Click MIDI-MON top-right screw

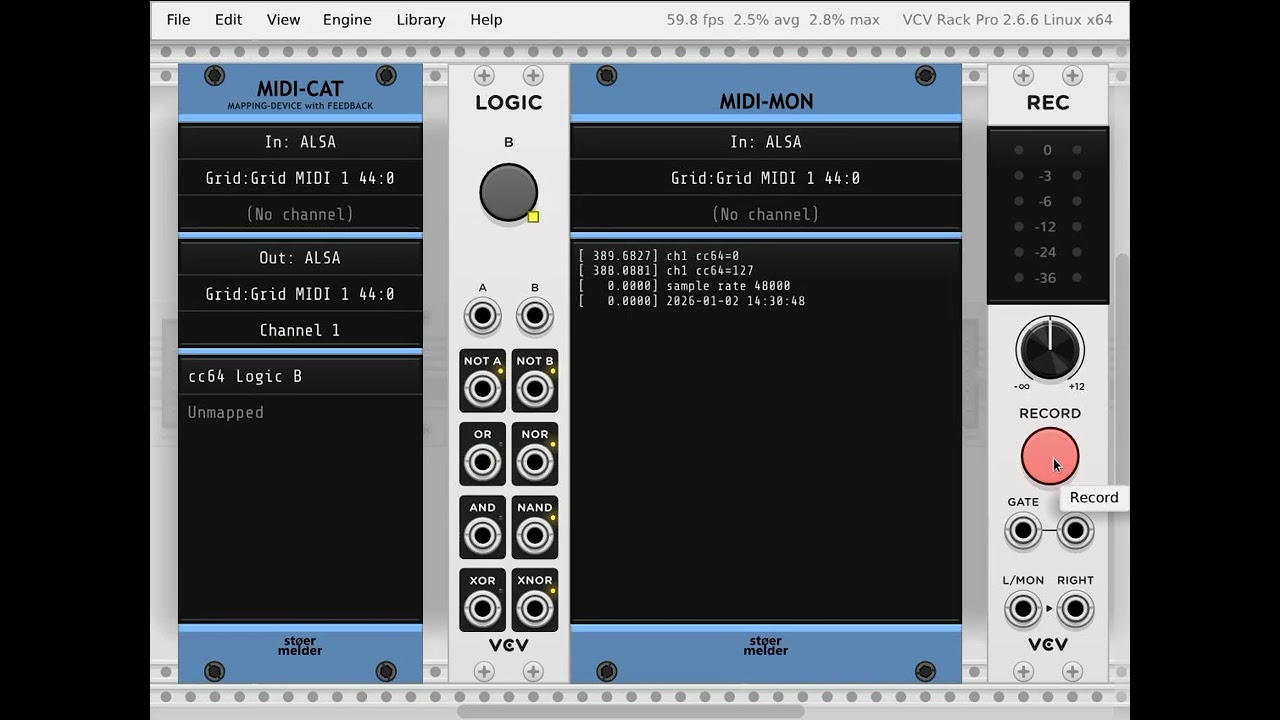click(x=926, y=75)
